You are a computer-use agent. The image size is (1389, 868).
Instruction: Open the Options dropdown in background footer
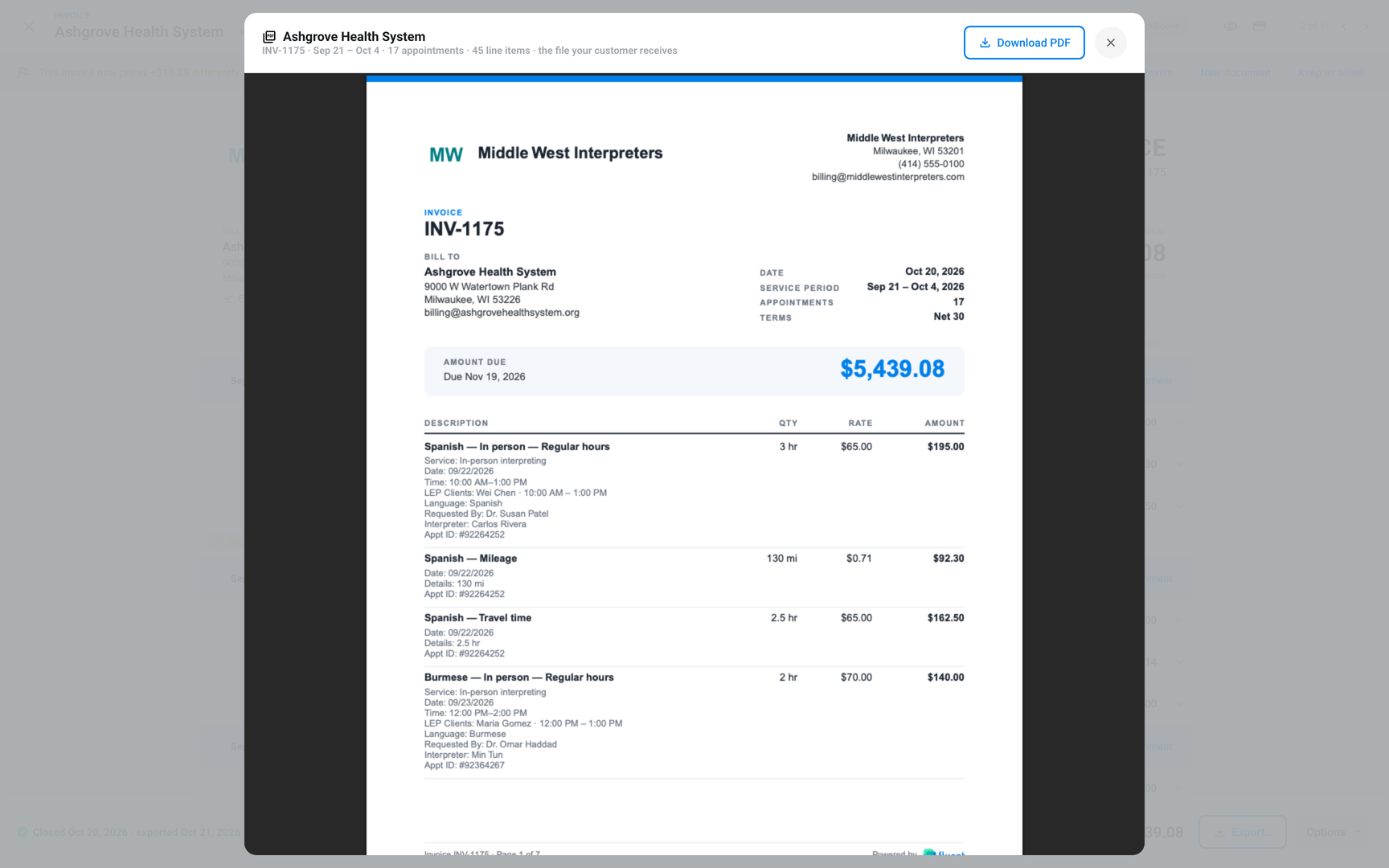coord(1334,832)
